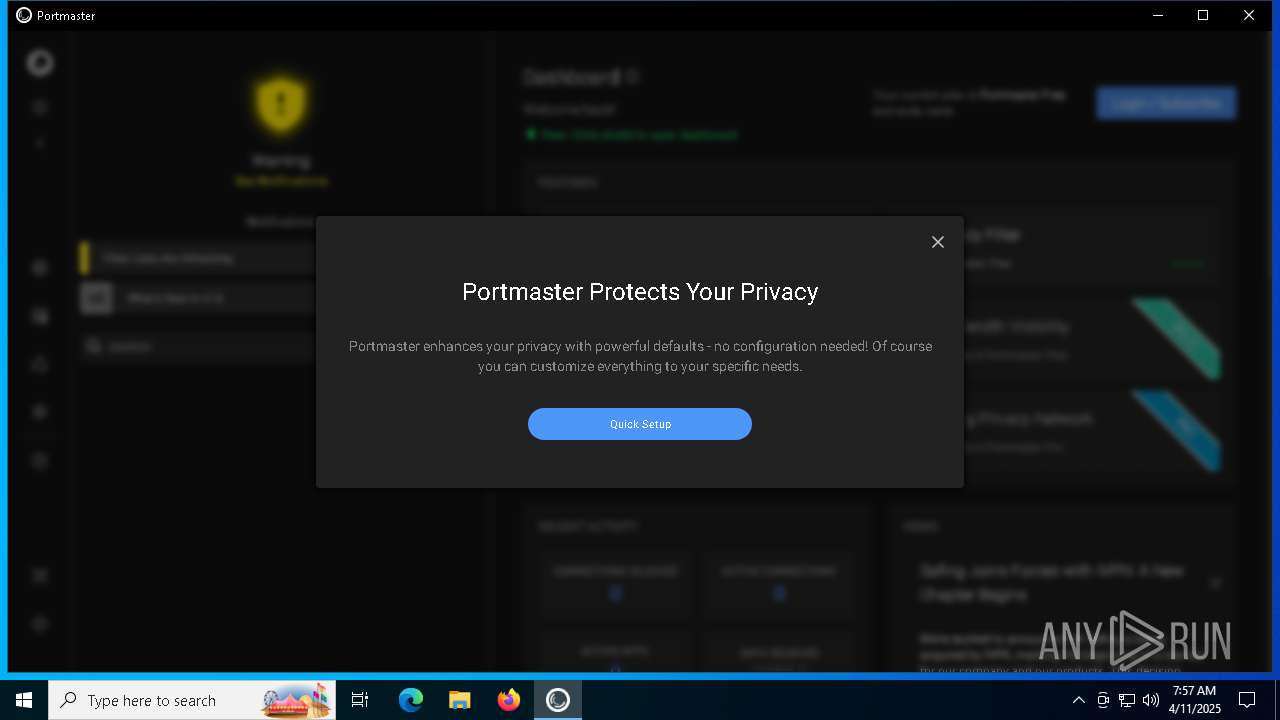This screenshot has height=720, width=1280.
Task: Maximize the Portmaster window
Action: tap(1203, 15)
